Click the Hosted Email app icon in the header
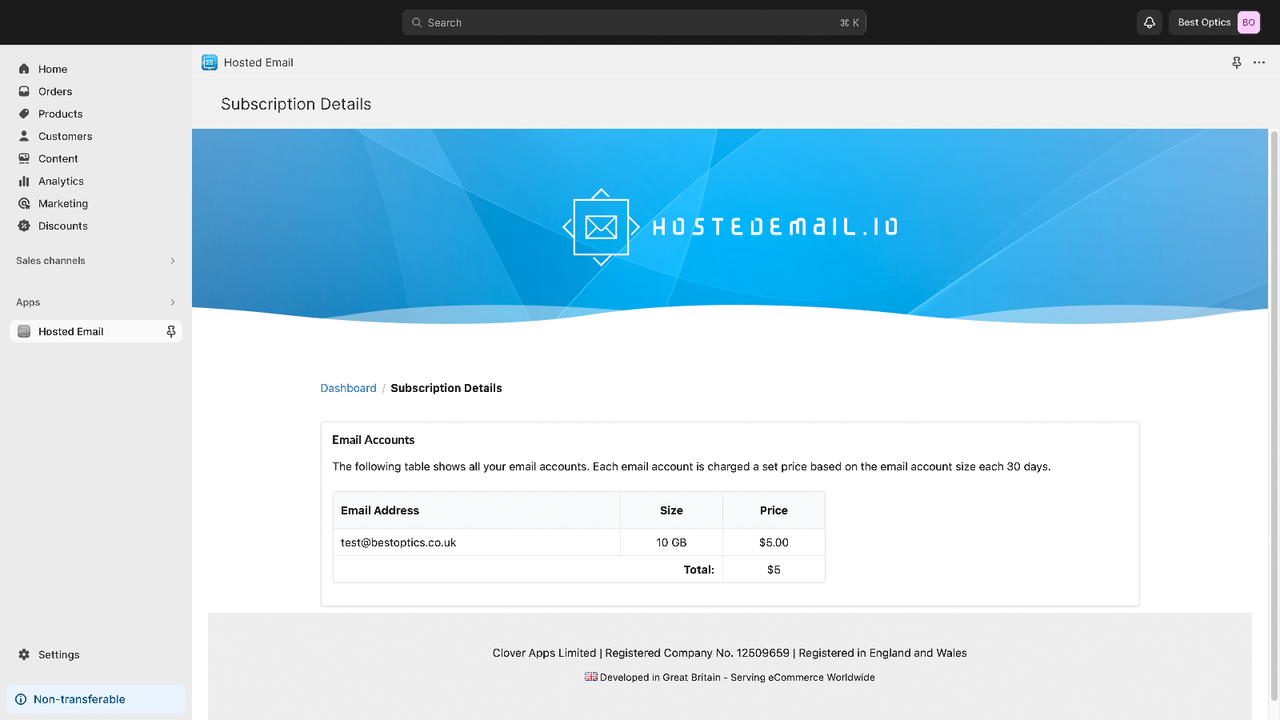This screenshot has height=720, width=1280. pos(209,62)
